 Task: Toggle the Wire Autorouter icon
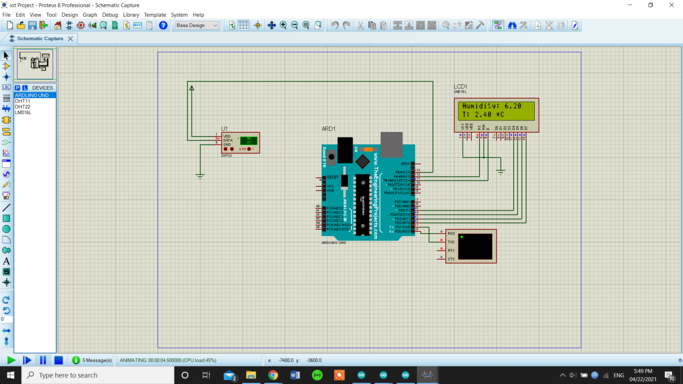click(498, 26)
